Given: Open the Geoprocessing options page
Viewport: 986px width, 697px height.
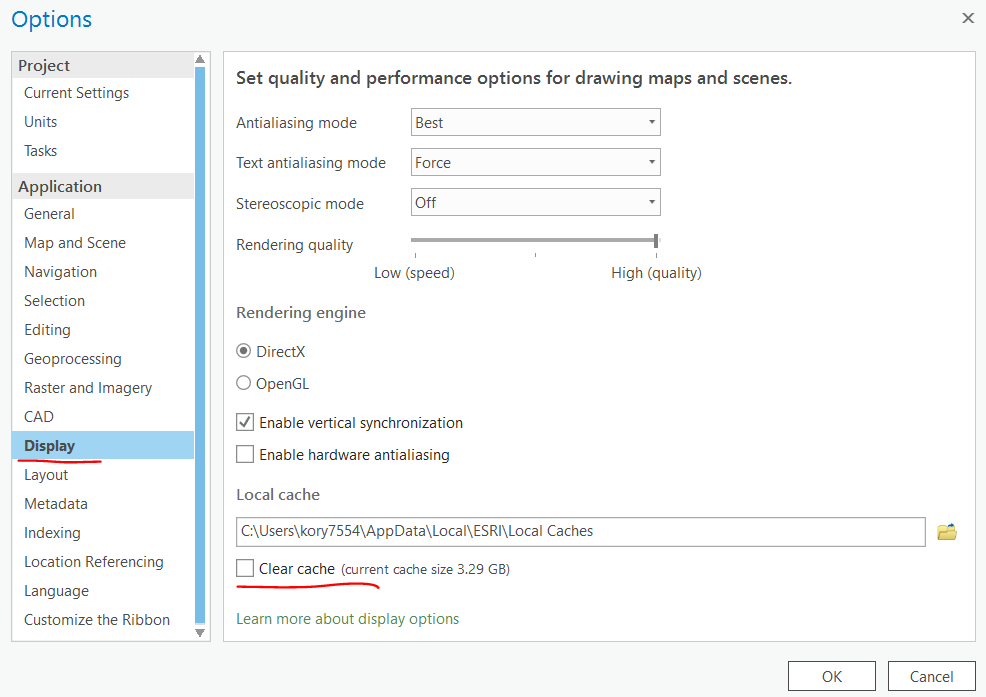Looking at the screenshot, I should tap(73, 359).
